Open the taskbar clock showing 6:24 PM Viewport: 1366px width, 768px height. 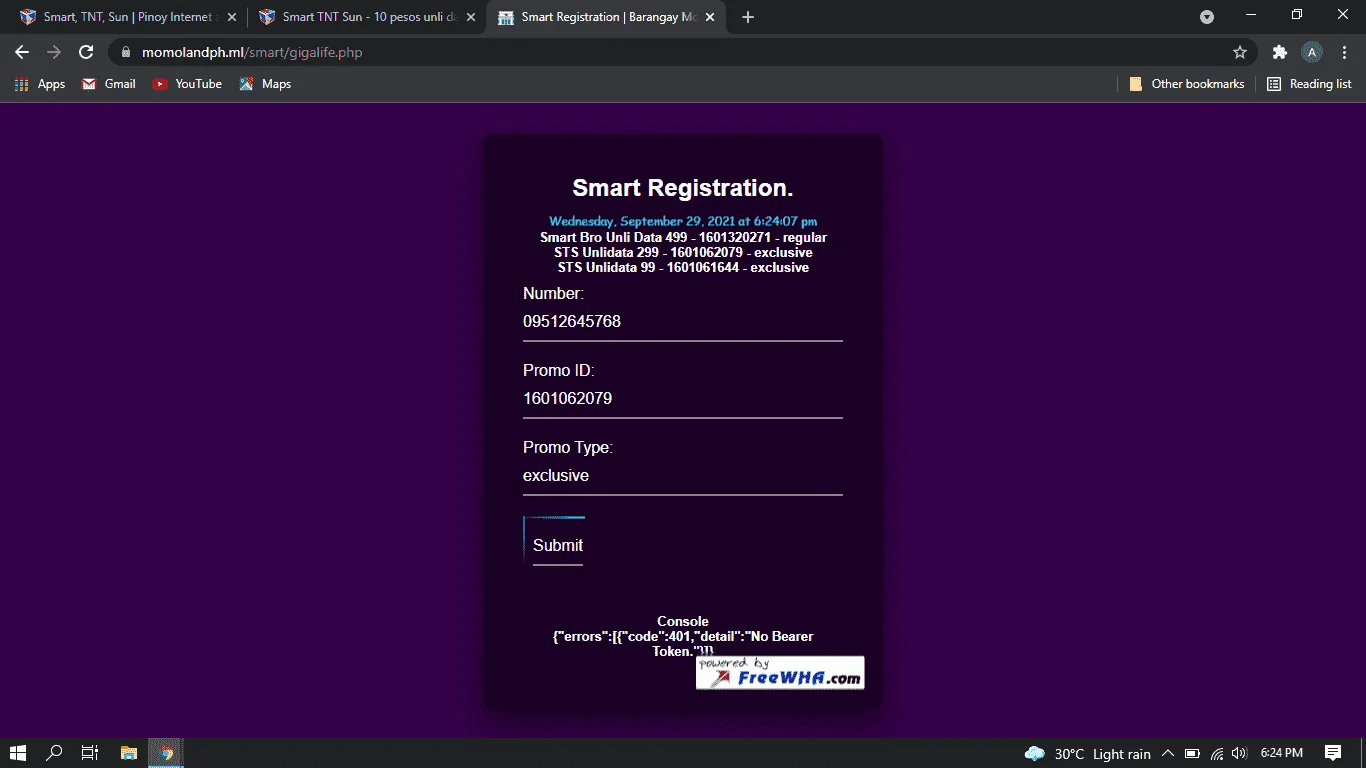click(x=1282, y=753)
